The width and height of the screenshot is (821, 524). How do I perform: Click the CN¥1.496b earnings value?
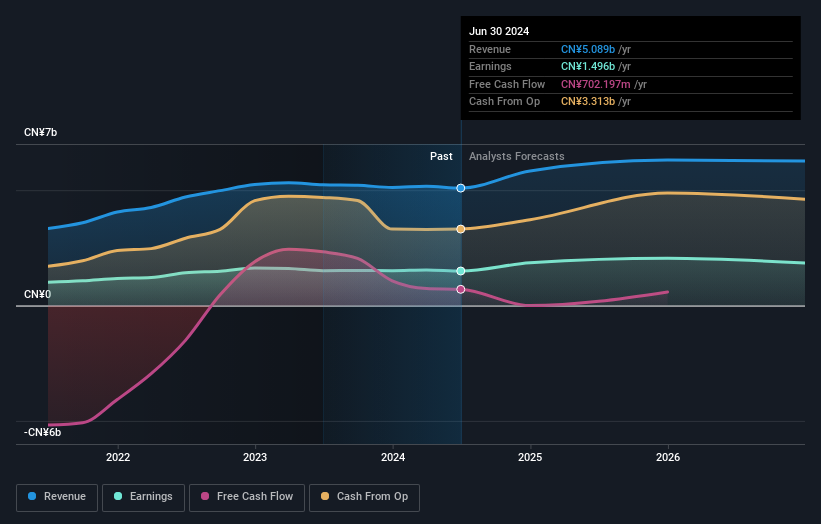coord(588,66)
